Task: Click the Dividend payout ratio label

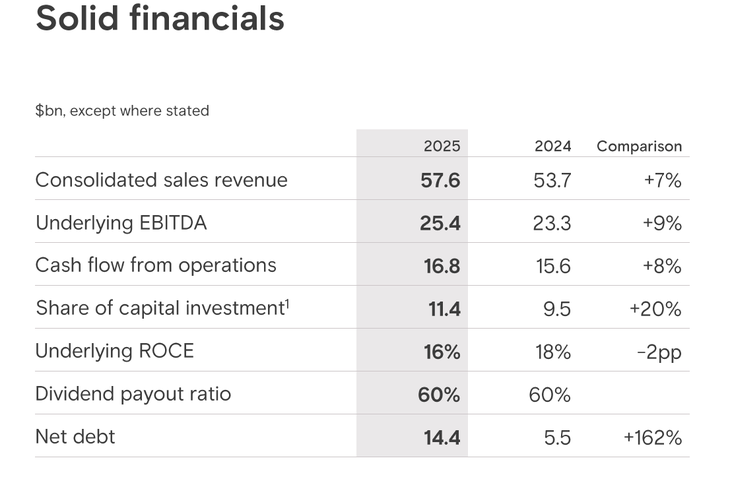Action: (x=133, y=394)
